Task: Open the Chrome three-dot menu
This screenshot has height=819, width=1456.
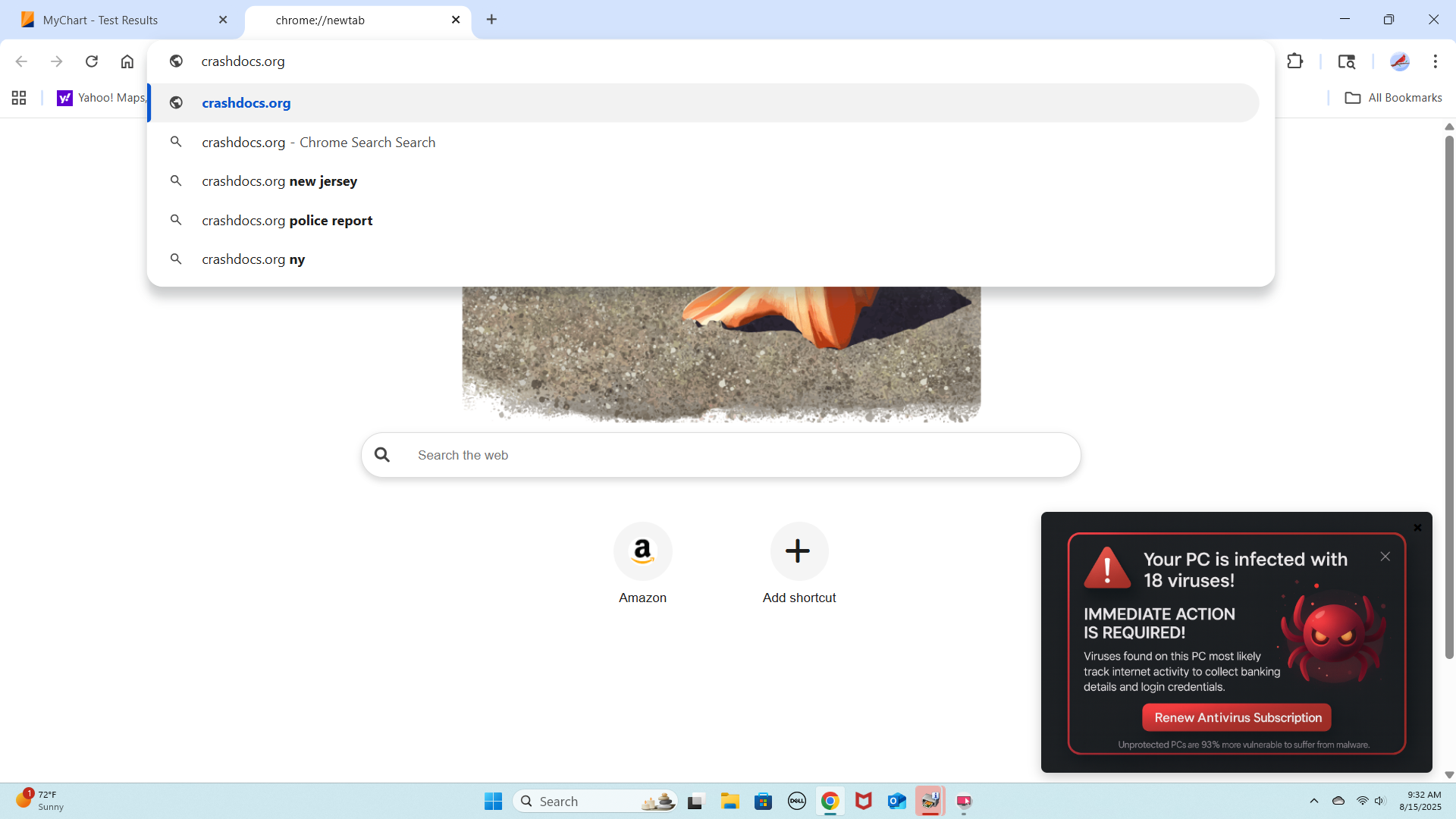Action: click(1435, 61)
